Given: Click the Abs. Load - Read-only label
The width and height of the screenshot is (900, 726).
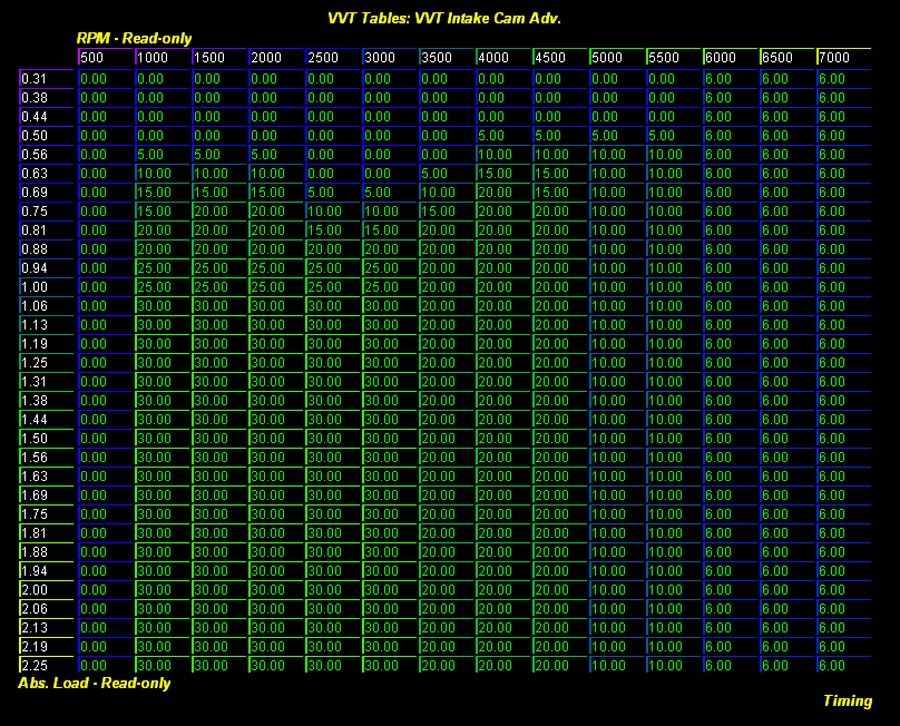Looking at the screenshot, I should pyautogui.click(x=95, y=684).
